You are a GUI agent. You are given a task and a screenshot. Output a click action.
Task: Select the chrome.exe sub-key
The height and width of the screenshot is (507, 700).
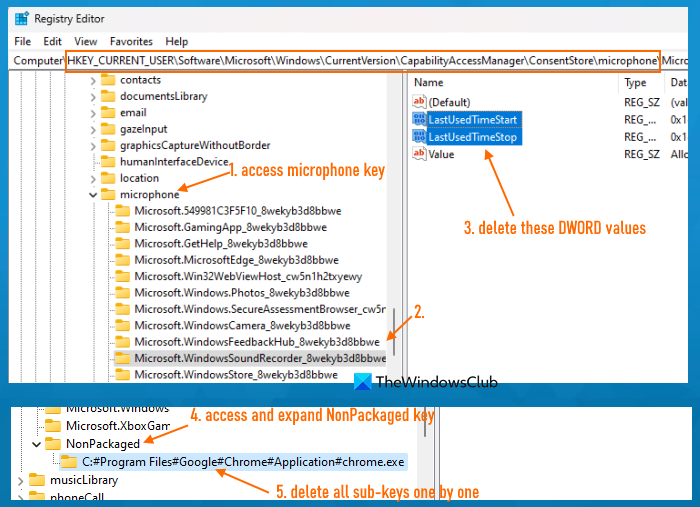243,462
